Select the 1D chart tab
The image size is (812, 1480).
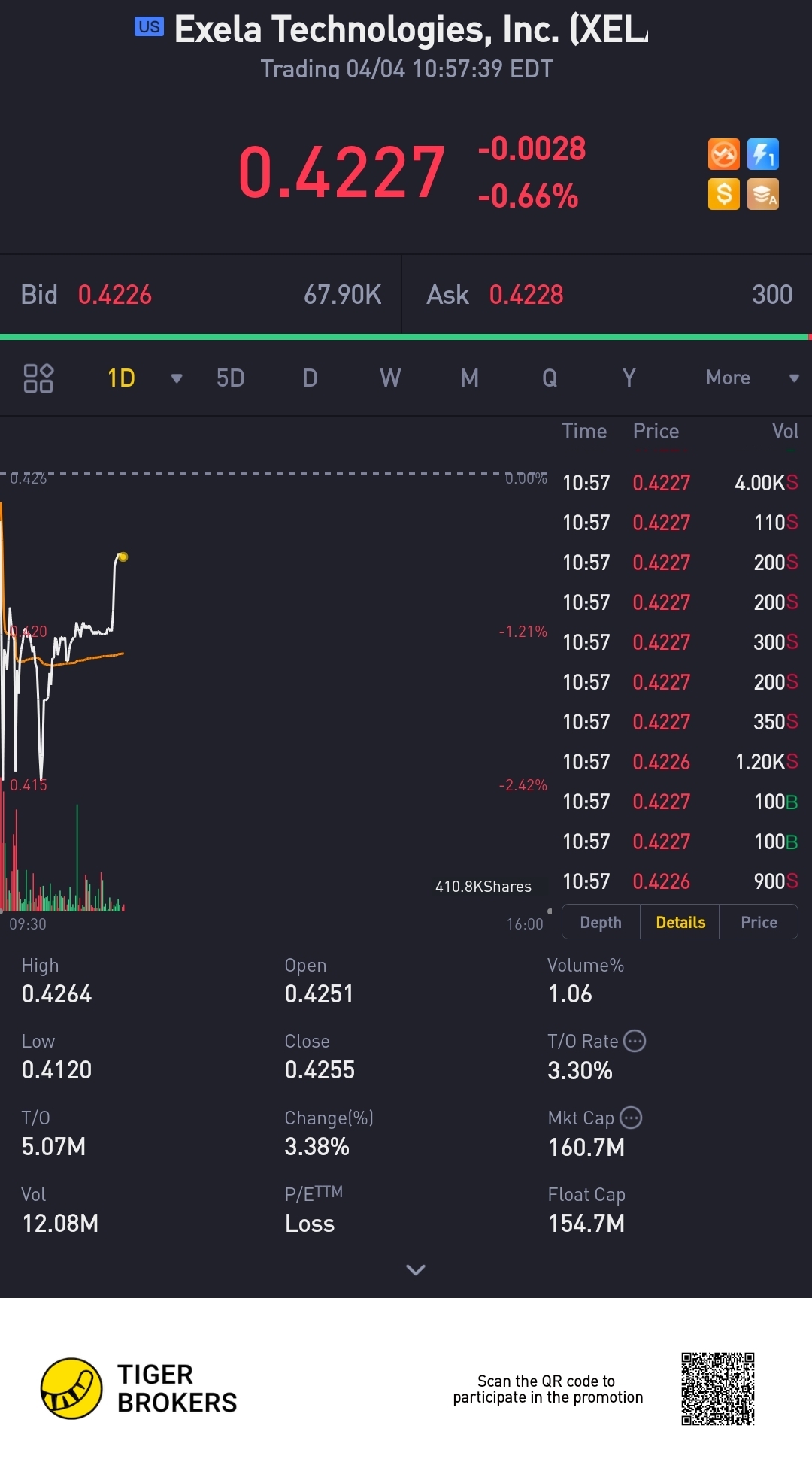tap(121, 378)
